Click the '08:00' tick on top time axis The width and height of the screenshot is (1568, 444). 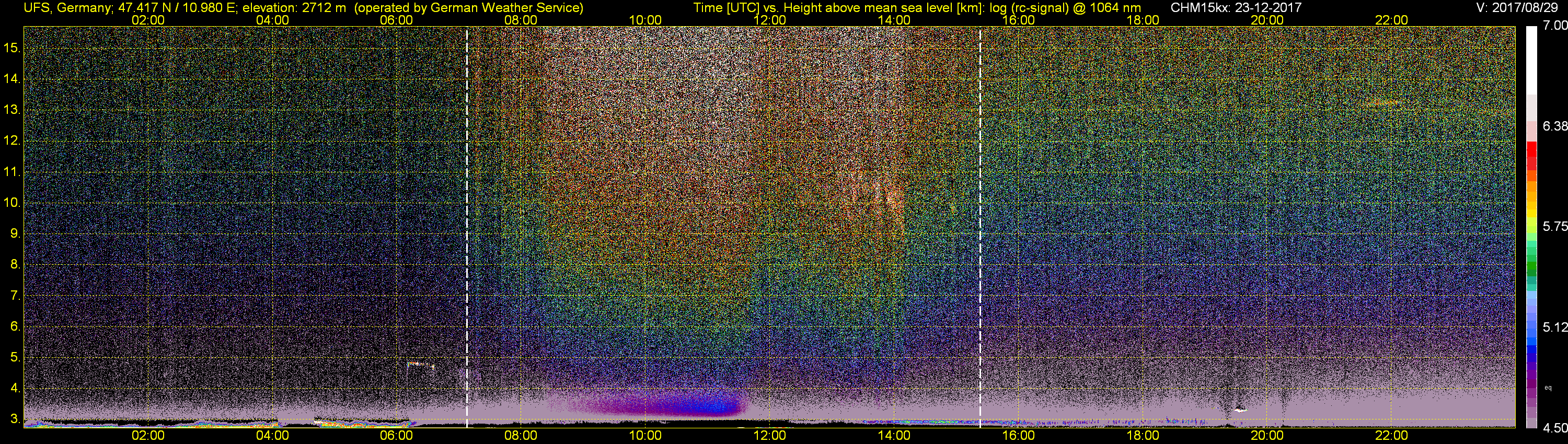point(521,20)
